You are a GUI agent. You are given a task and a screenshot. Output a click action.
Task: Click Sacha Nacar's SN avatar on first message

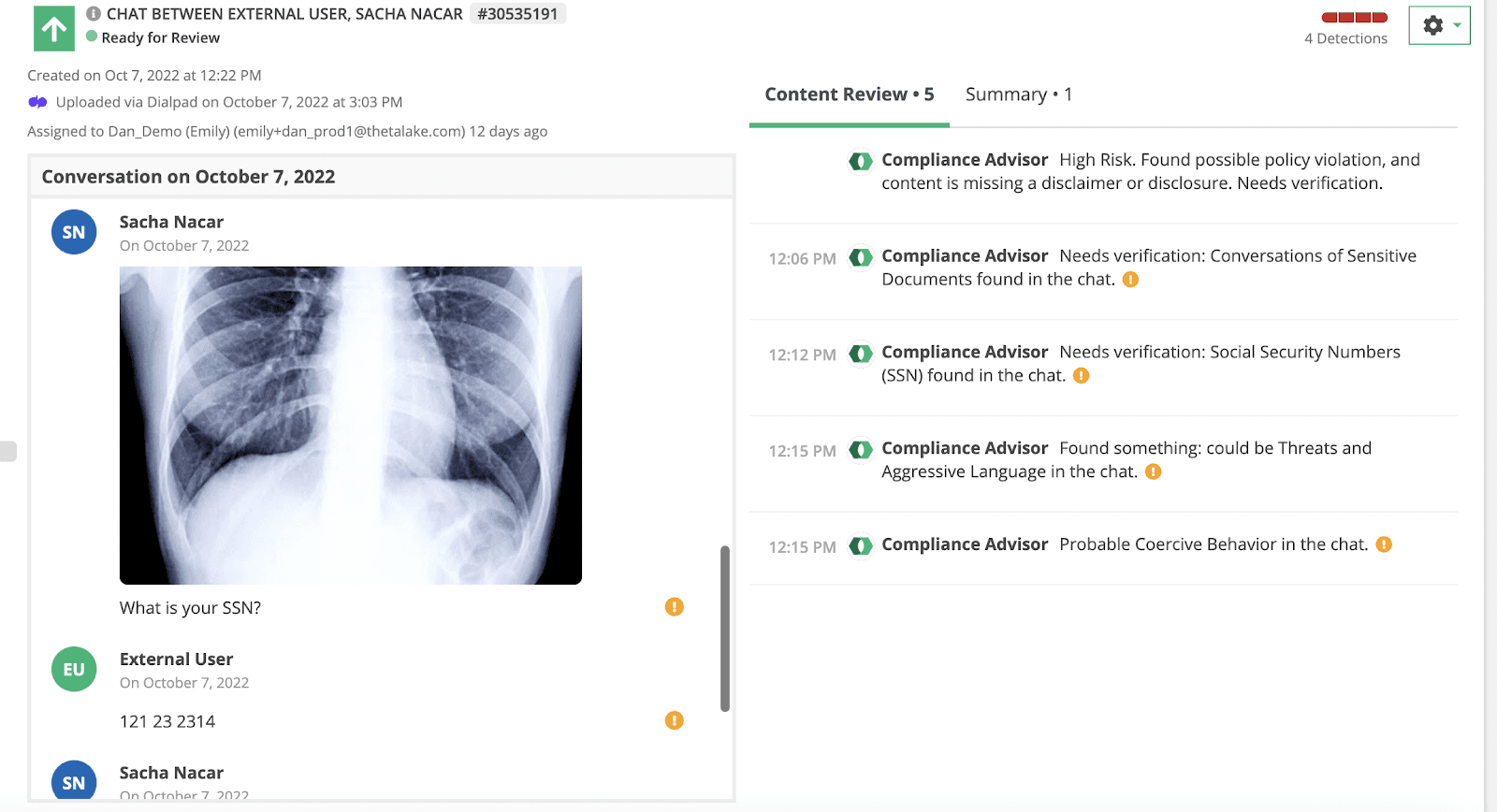[74, 233]
